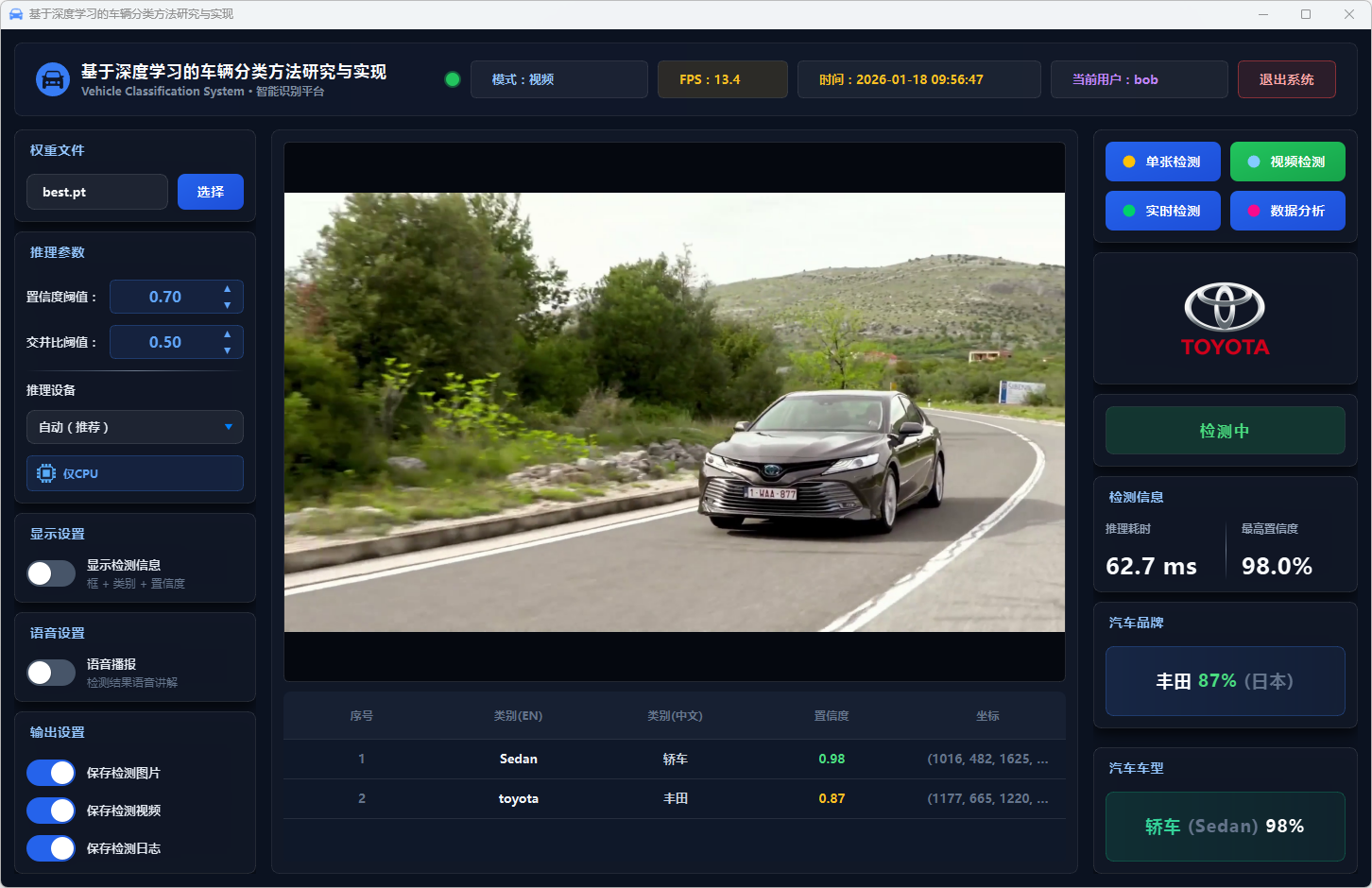Click the CPU chip icon beside 仅CPU
The image size is (1372, 888).
pyautogui.click(x=46, y=473)
